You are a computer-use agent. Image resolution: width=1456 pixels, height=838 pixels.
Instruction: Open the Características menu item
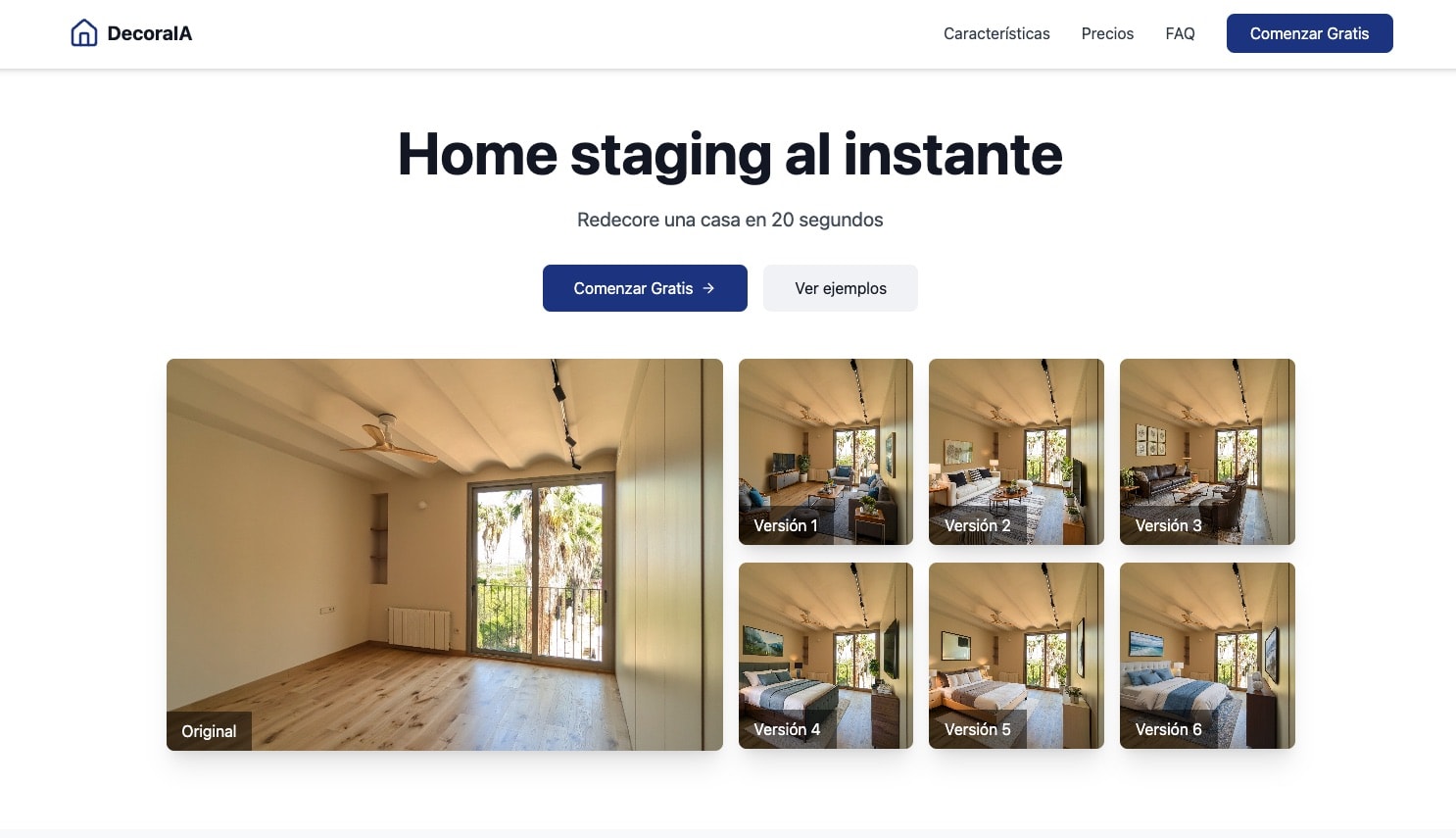[996, 33]
